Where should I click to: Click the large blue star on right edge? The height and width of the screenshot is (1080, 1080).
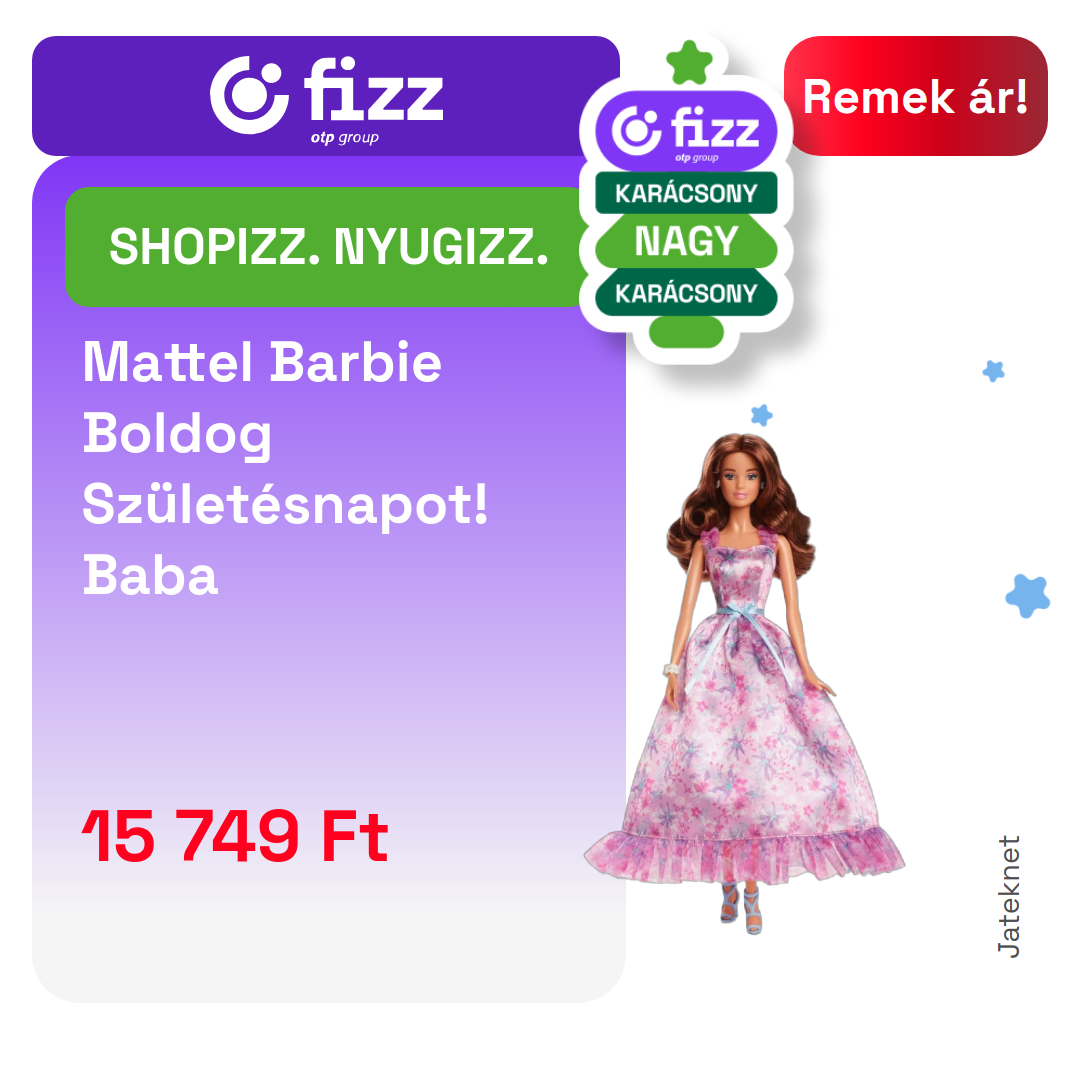[x=1027, y=596]
